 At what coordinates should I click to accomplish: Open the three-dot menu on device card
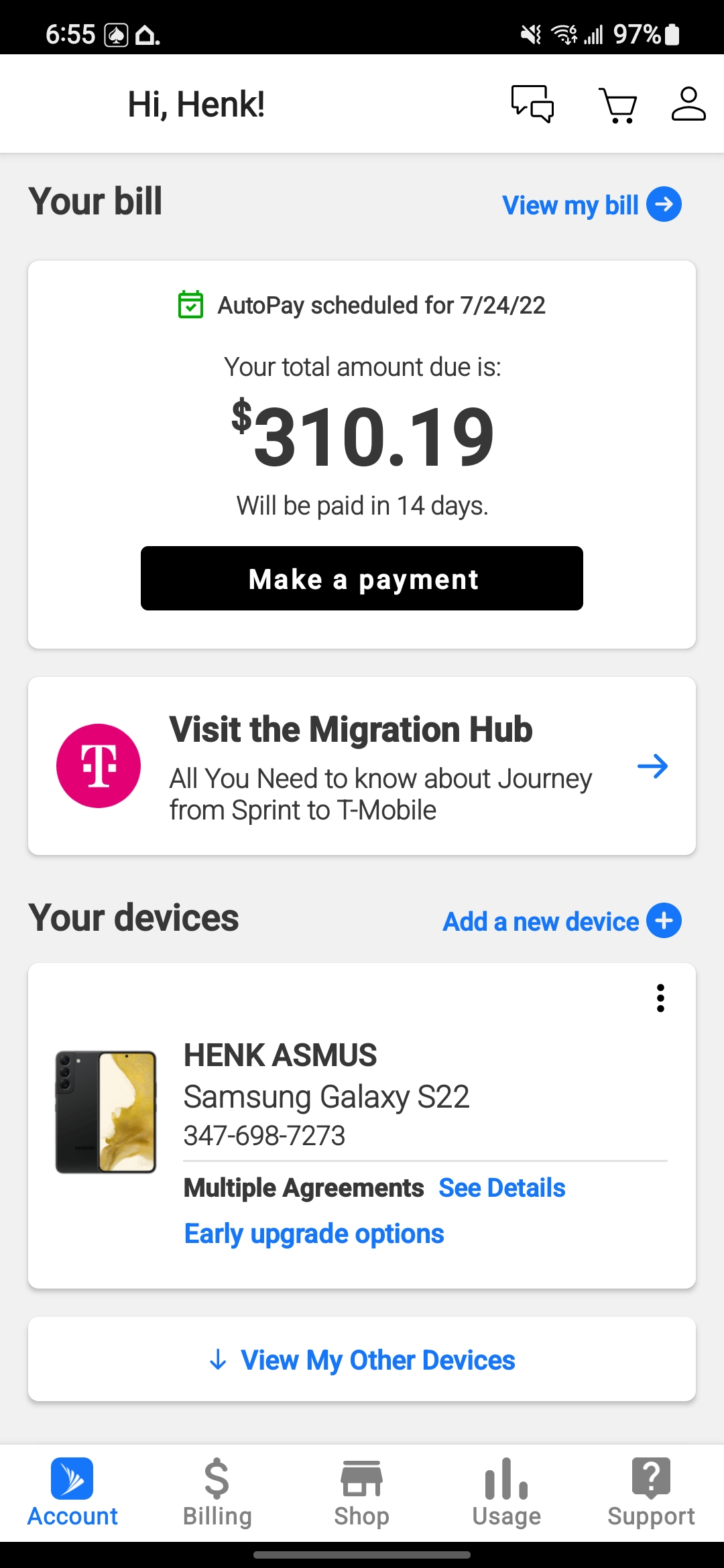[x=660, y=998]
